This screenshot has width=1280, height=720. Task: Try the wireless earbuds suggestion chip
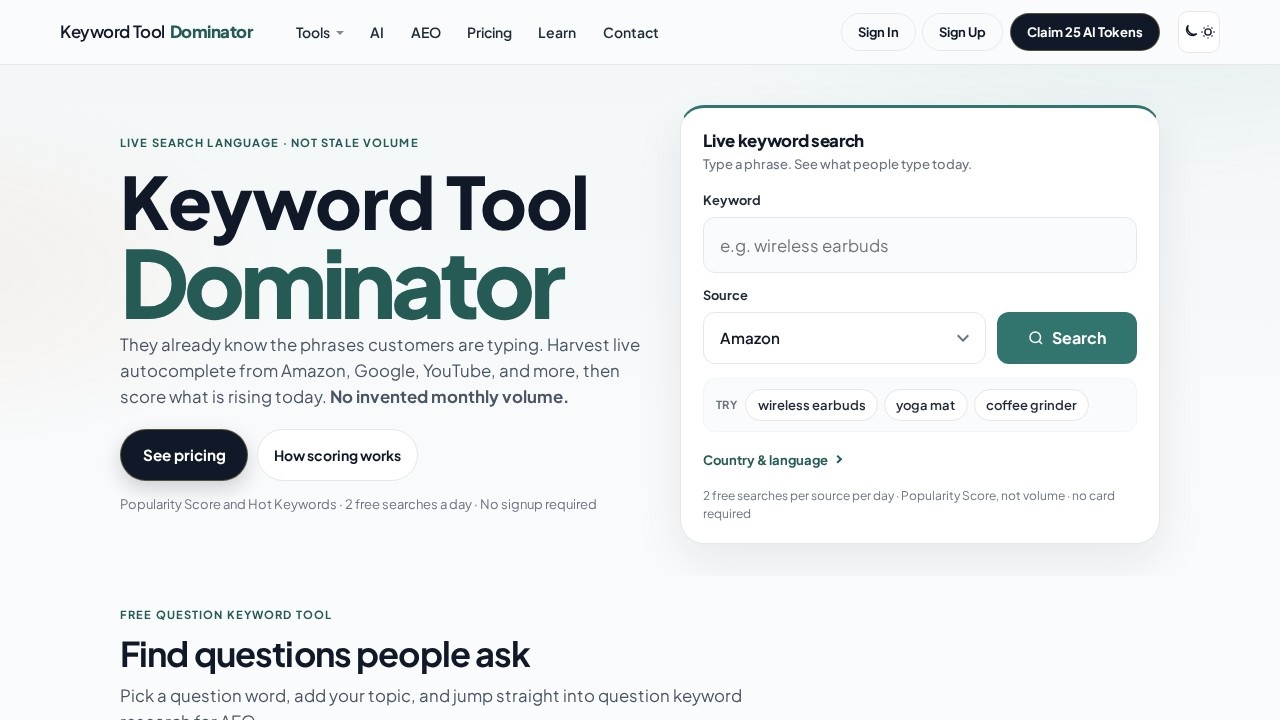tap(811, 405)
